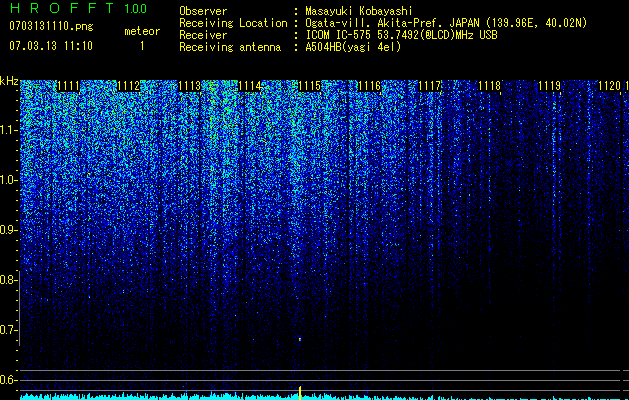This screenshot has width=629, height=400.
Task: Click the ICOM IC-575 53.7492 MHz receiver text
Action: pos(401,35)
